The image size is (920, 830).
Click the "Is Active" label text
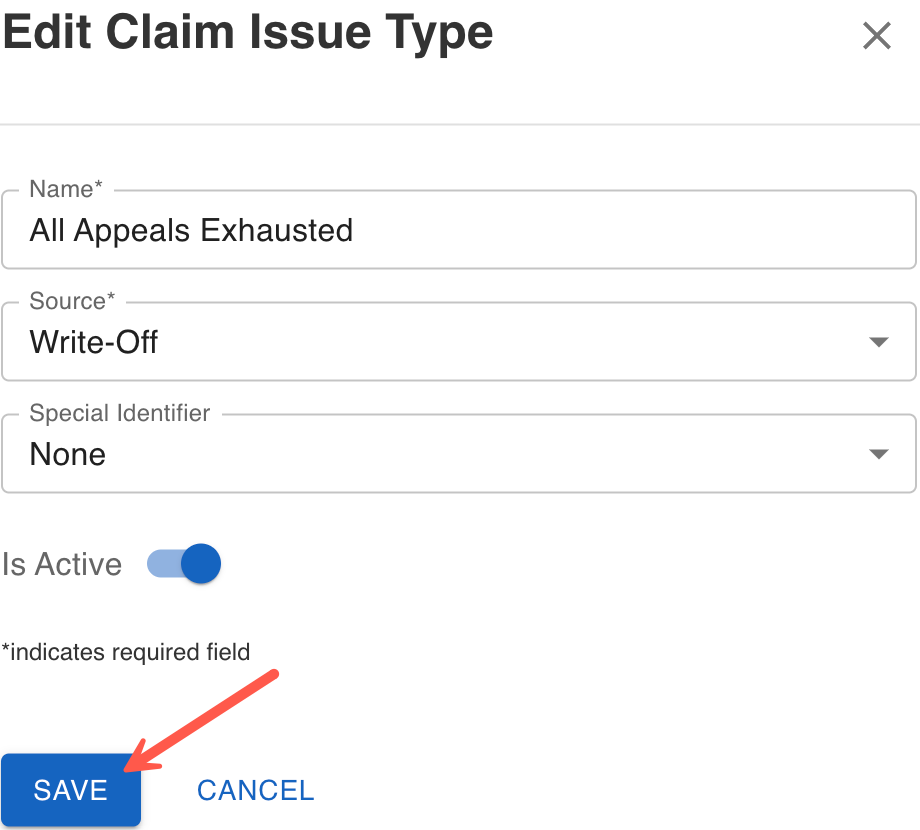[x=62, y=564]
